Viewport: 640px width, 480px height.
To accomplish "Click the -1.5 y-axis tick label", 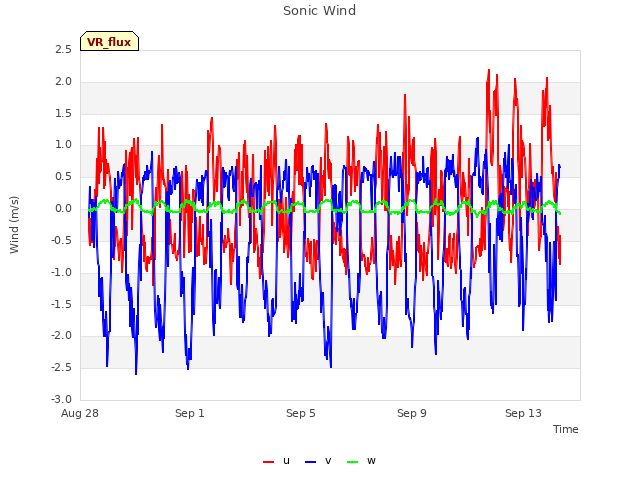I will tap(62, 304).
